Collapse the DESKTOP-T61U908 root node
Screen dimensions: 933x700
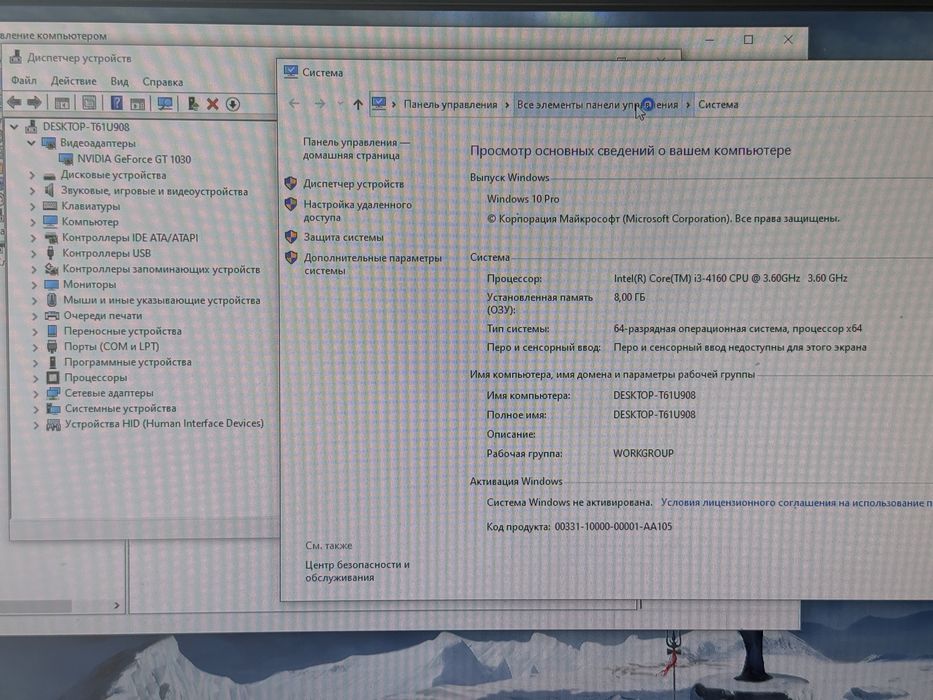pos(14,126)
